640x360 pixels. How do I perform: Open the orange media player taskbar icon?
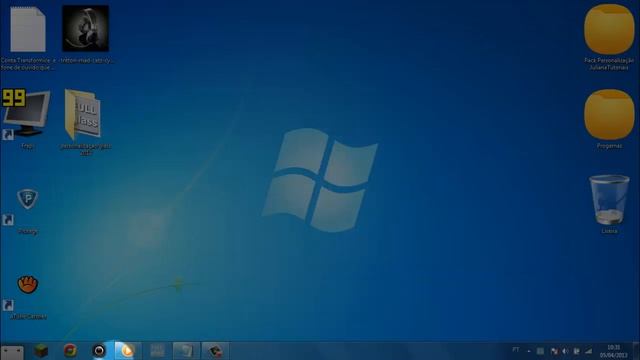(x=128, y=351)
